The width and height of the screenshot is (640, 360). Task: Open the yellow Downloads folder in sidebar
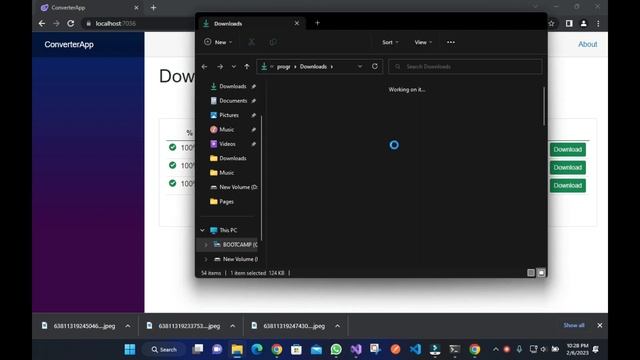coord(232,158)
